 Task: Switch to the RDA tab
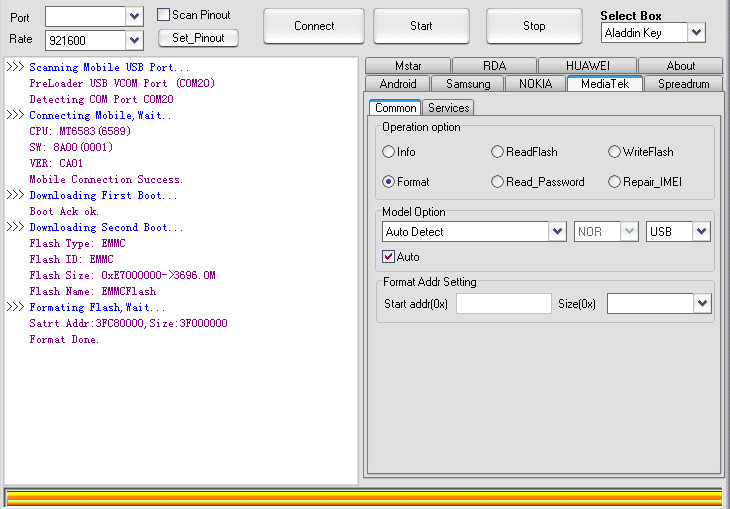point(494,66)
